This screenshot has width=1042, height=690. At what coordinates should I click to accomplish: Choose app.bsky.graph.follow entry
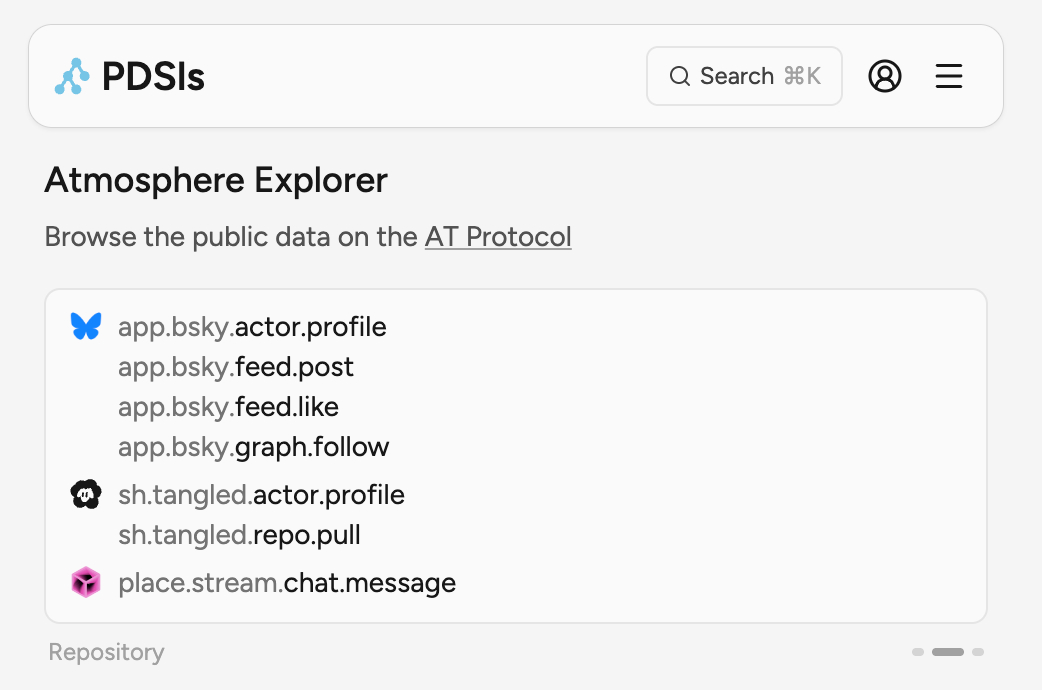click(x=253, y=446)
